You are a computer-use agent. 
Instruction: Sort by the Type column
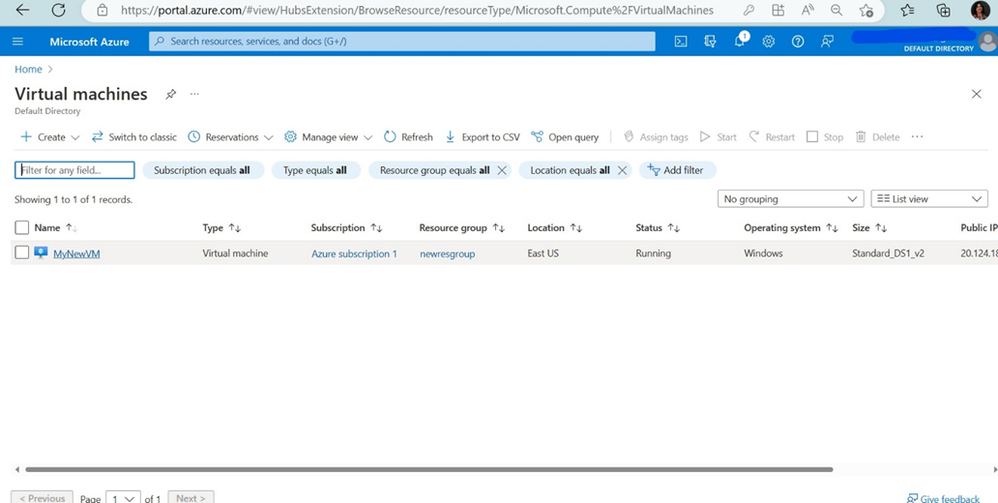pyautogui.click(x=221, y=227)
